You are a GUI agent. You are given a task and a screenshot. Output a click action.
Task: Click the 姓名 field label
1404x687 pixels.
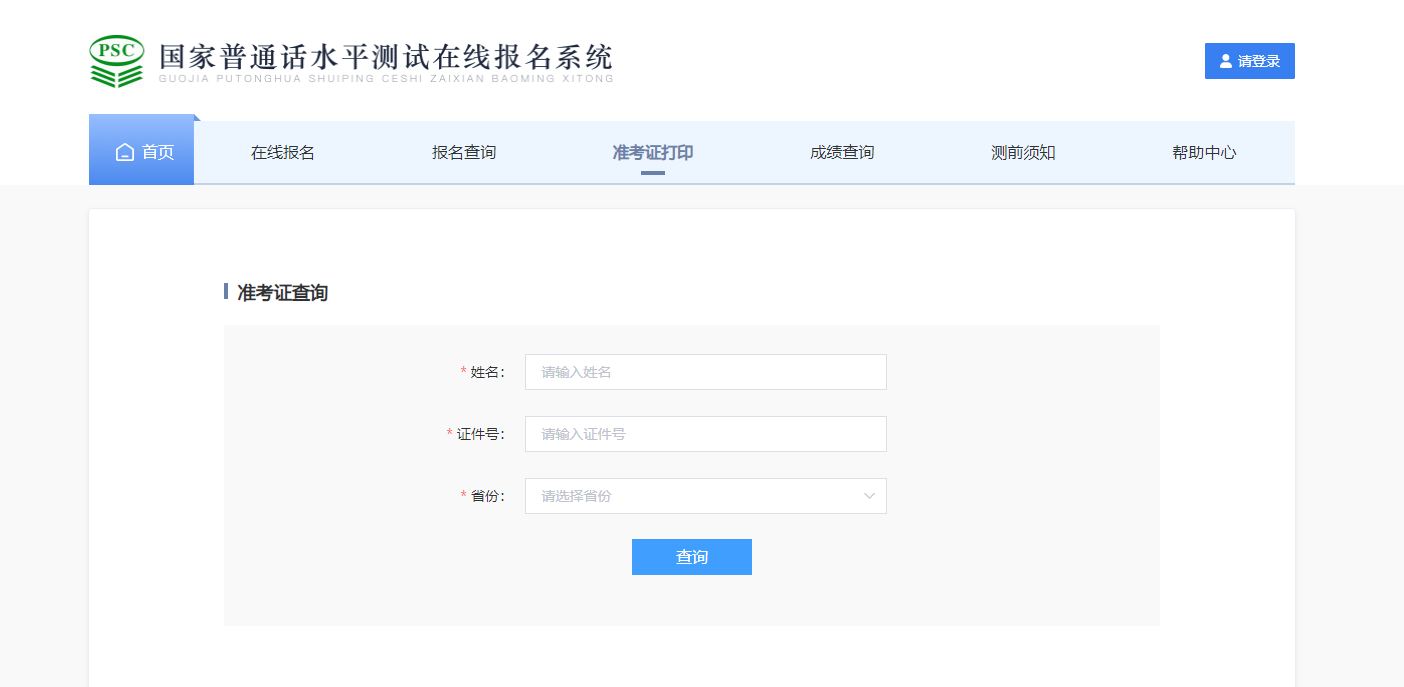click(x=487, y=372)
